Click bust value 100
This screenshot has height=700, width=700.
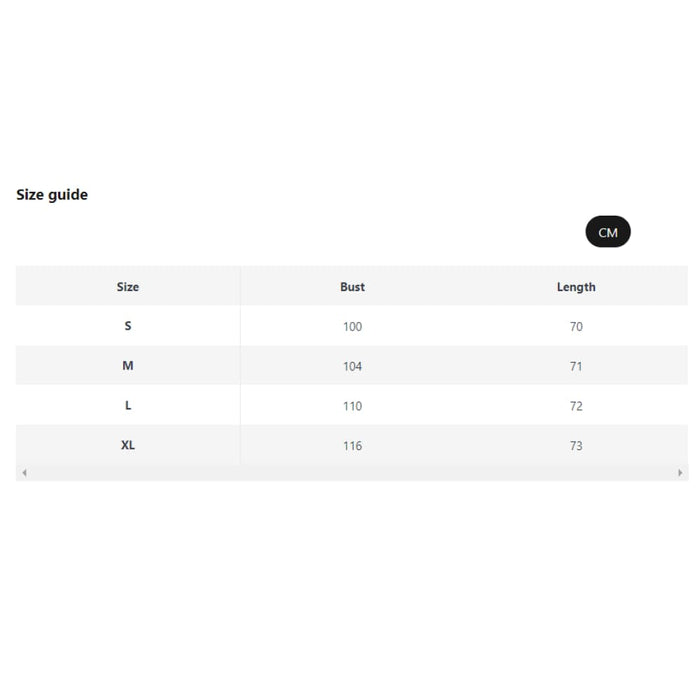click(352, 327)
